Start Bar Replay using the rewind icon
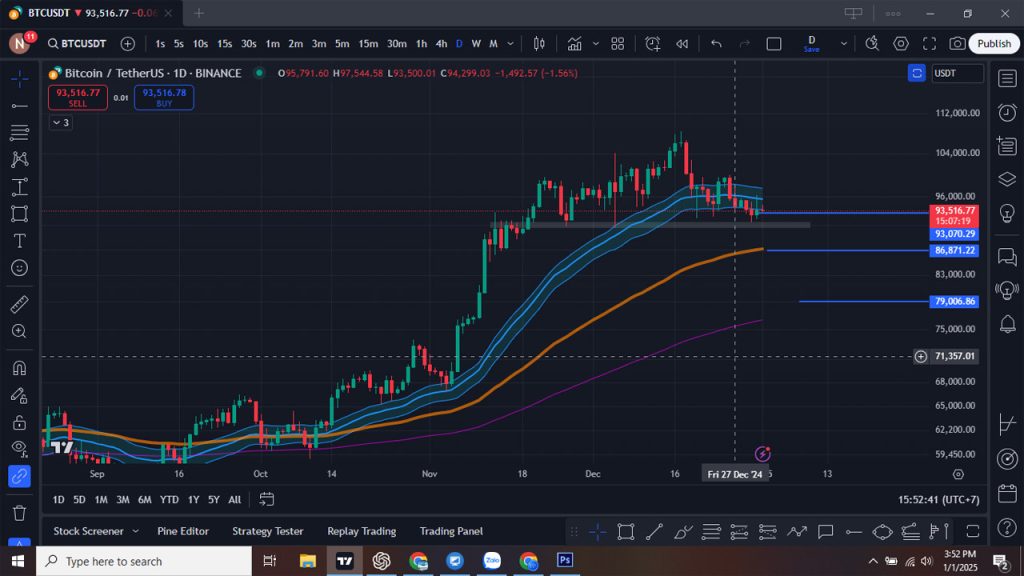1024x576 pixels. pyautogui.click(x=682, y=44)
